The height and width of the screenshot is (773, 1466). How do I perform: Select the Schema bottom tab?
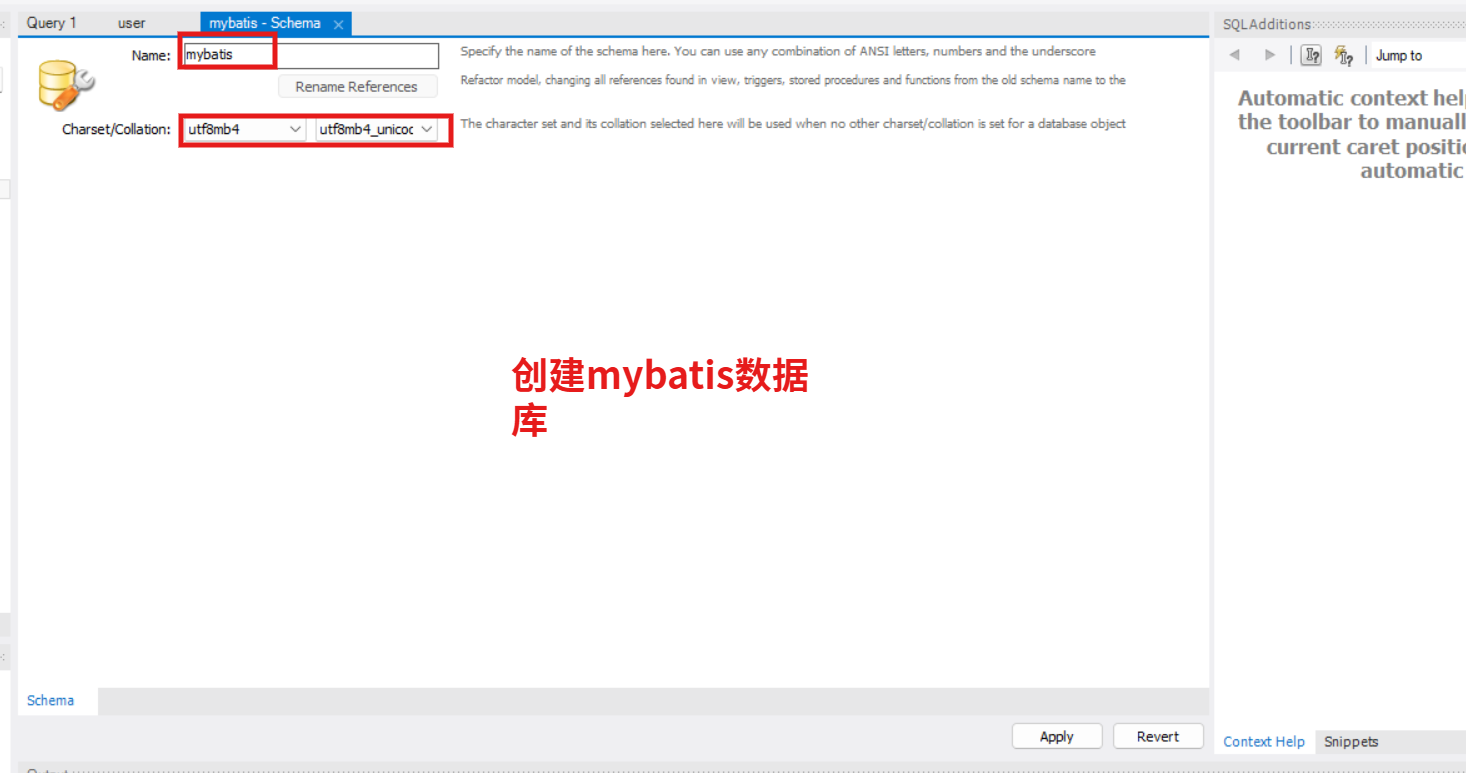tap(51, 700)
